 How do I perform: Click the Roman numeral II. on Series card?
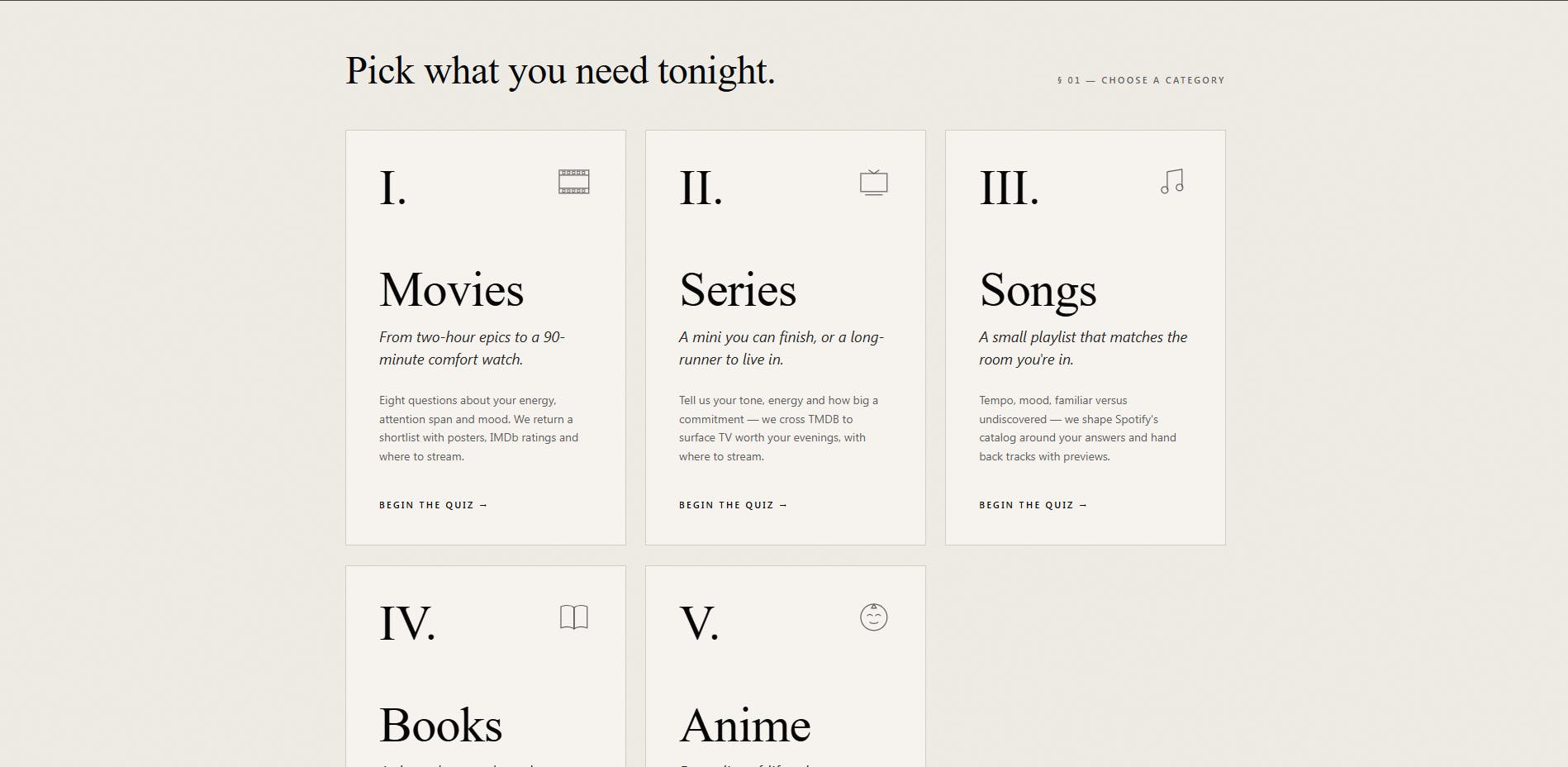(701, 188)
